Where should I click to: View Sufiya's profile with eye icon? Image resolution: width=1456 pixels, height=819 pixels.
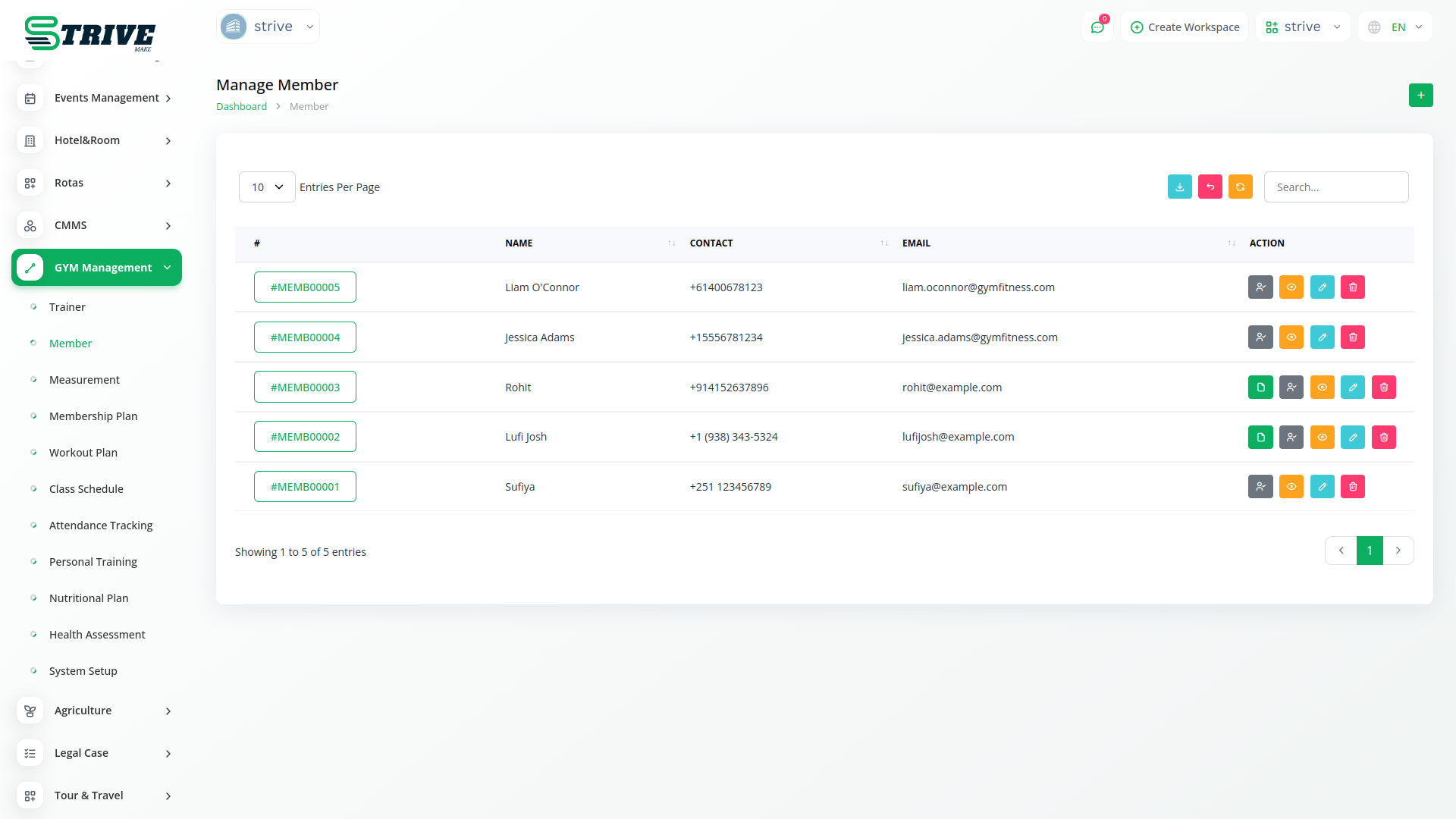click(x=1291, y=487)
